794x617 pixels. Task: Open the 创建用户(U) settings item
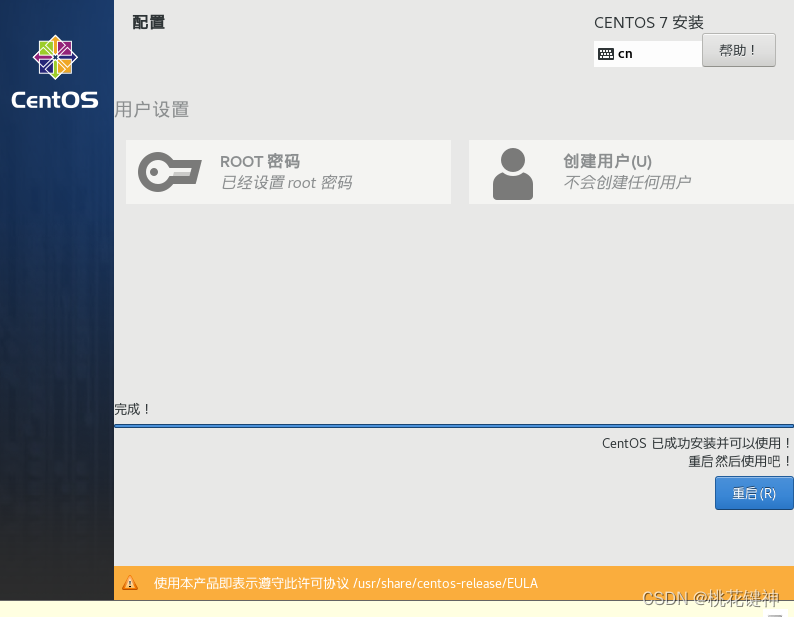[631, 172]
